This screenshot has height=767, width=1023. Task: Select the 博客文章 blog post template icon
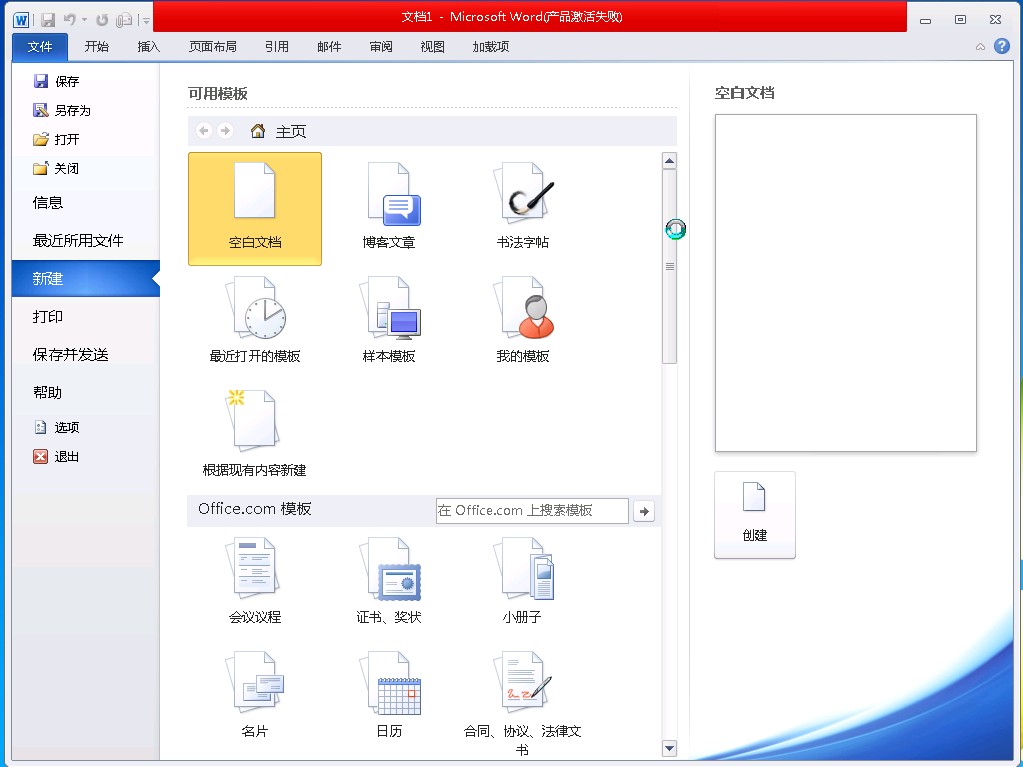tap(389, 207)
